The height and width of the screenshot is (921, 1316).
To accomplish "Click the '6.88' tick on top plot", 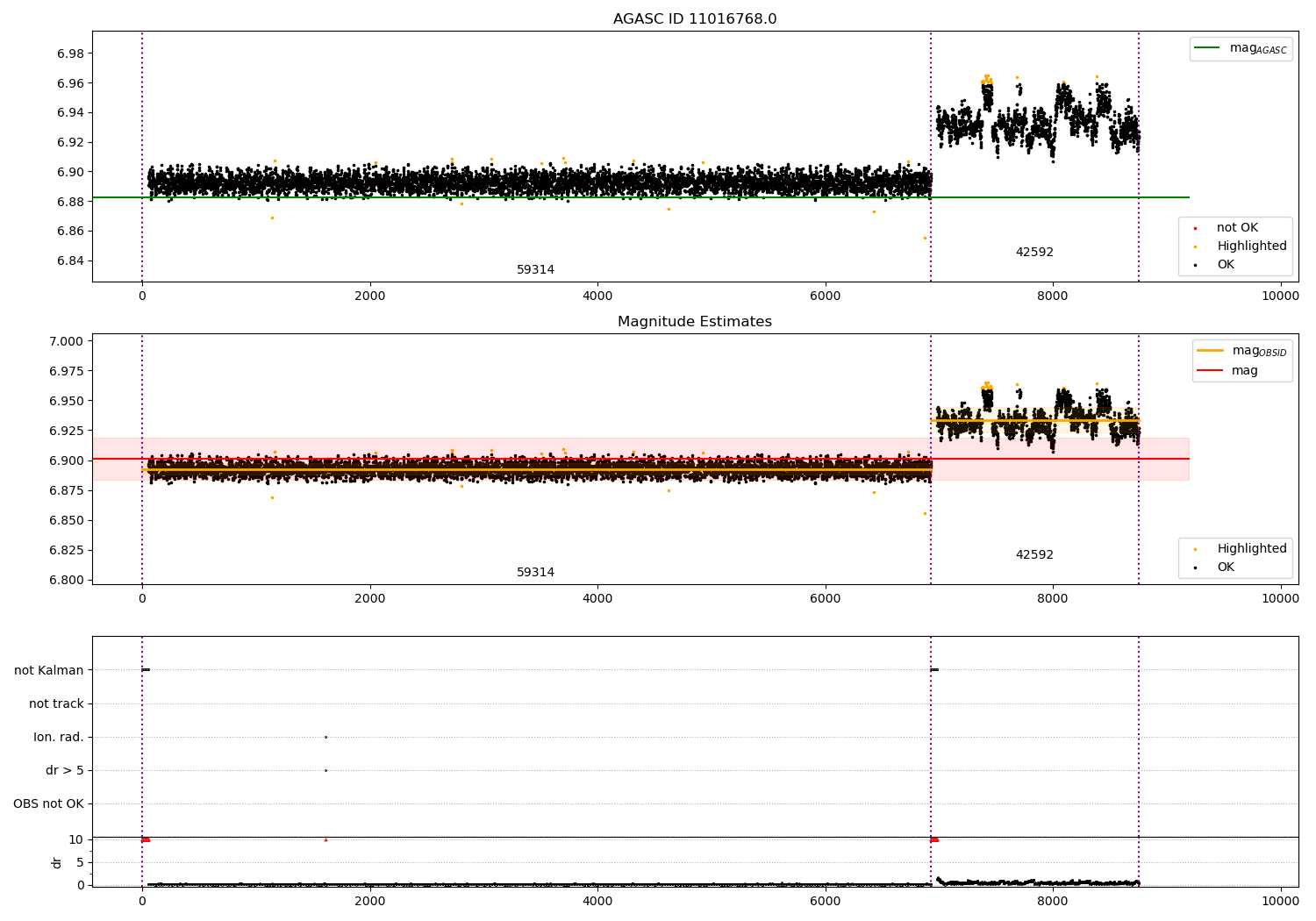I will 69,203.
